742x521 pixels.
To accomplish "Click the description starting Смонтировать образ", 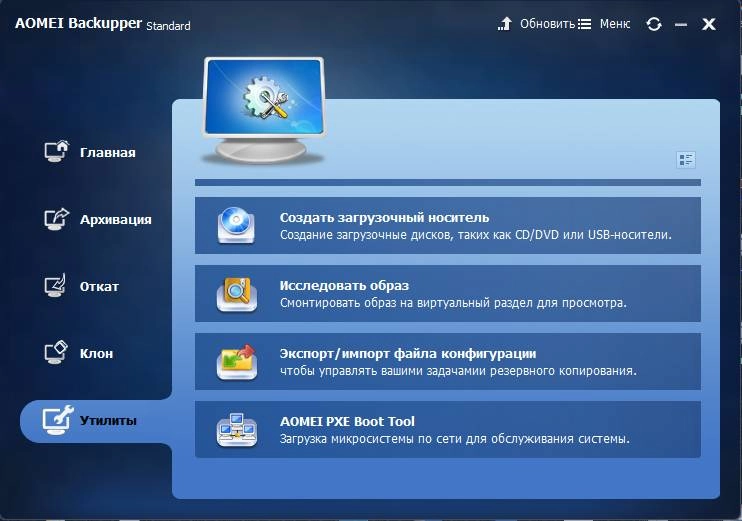I will click(x=453, y=303).
